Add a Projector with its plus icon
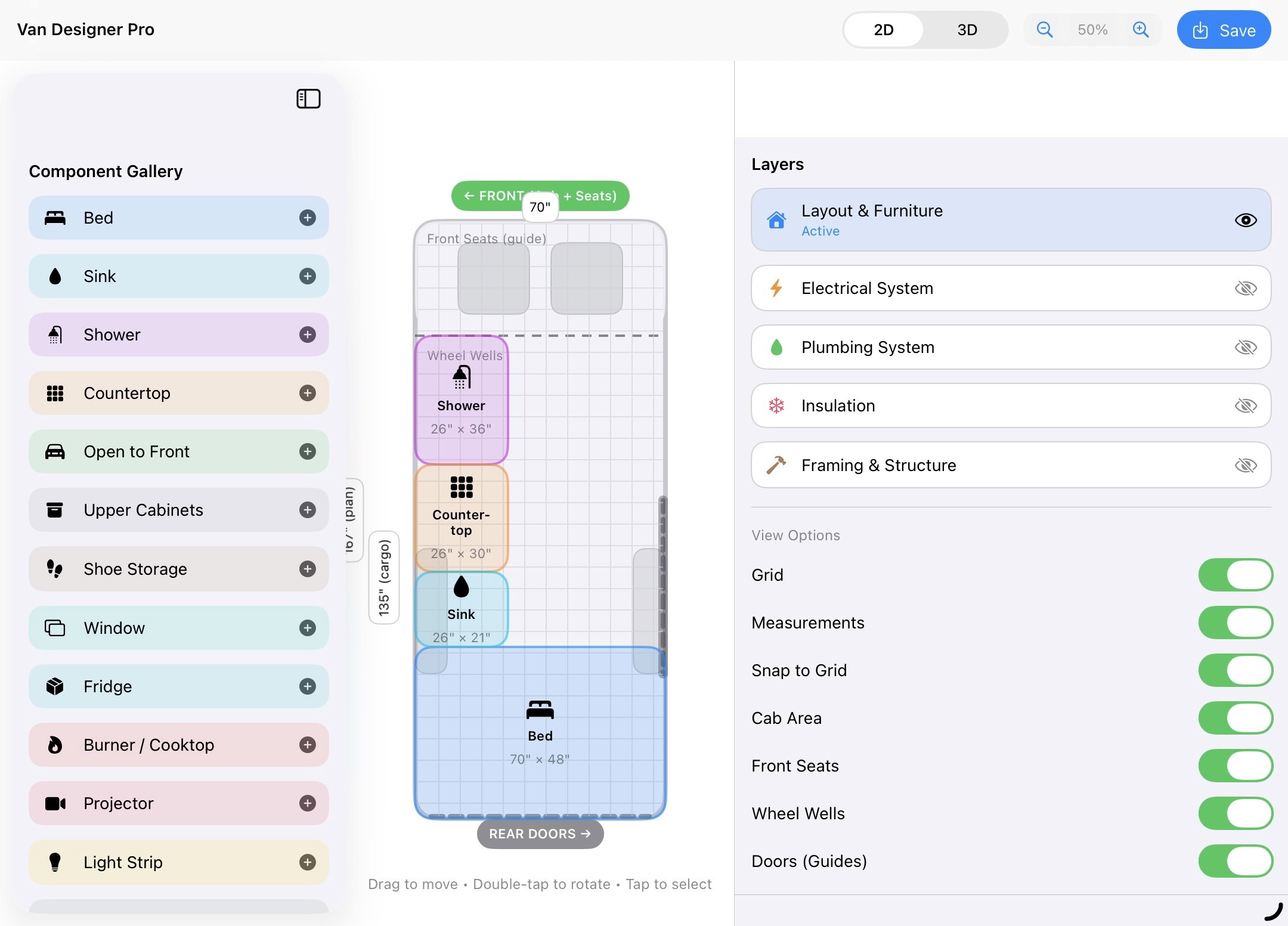Viewport: 1288px width, 926px height. tap(307, 803)
